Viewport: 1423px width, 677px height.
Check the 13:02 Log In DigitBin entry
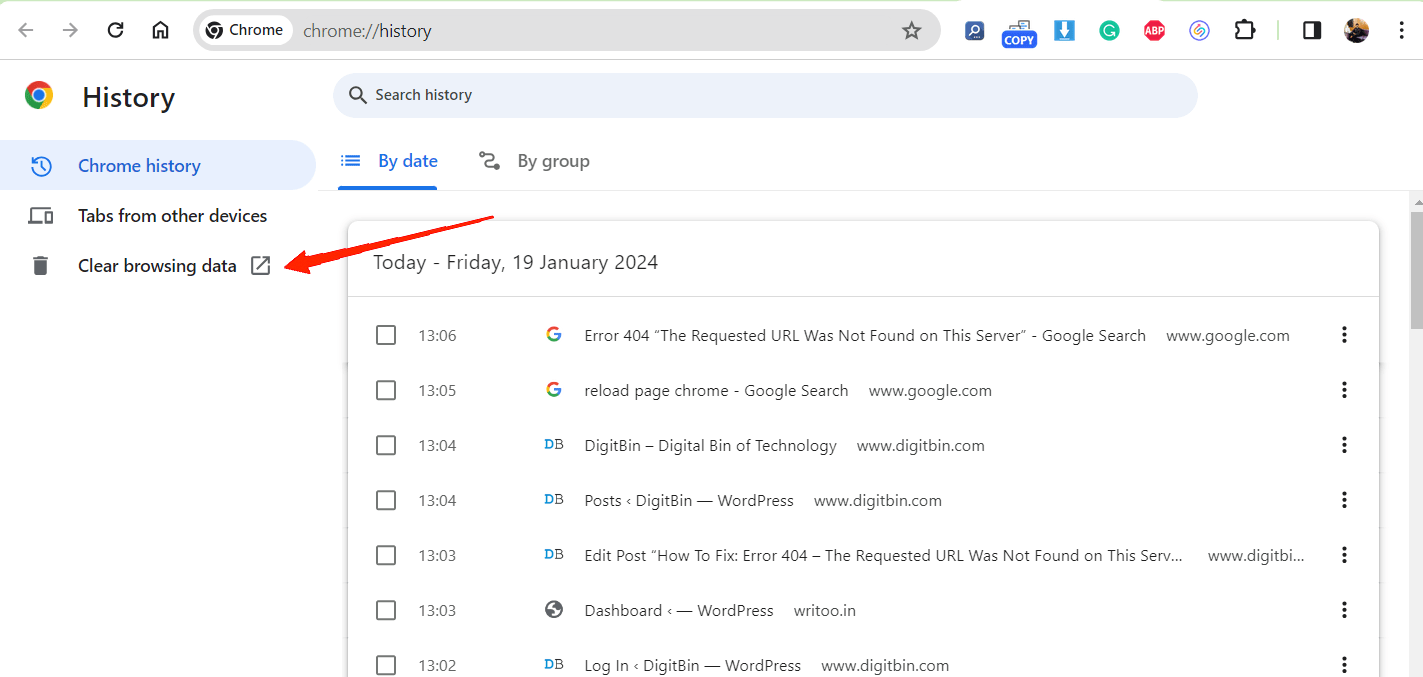click(386, 665)
